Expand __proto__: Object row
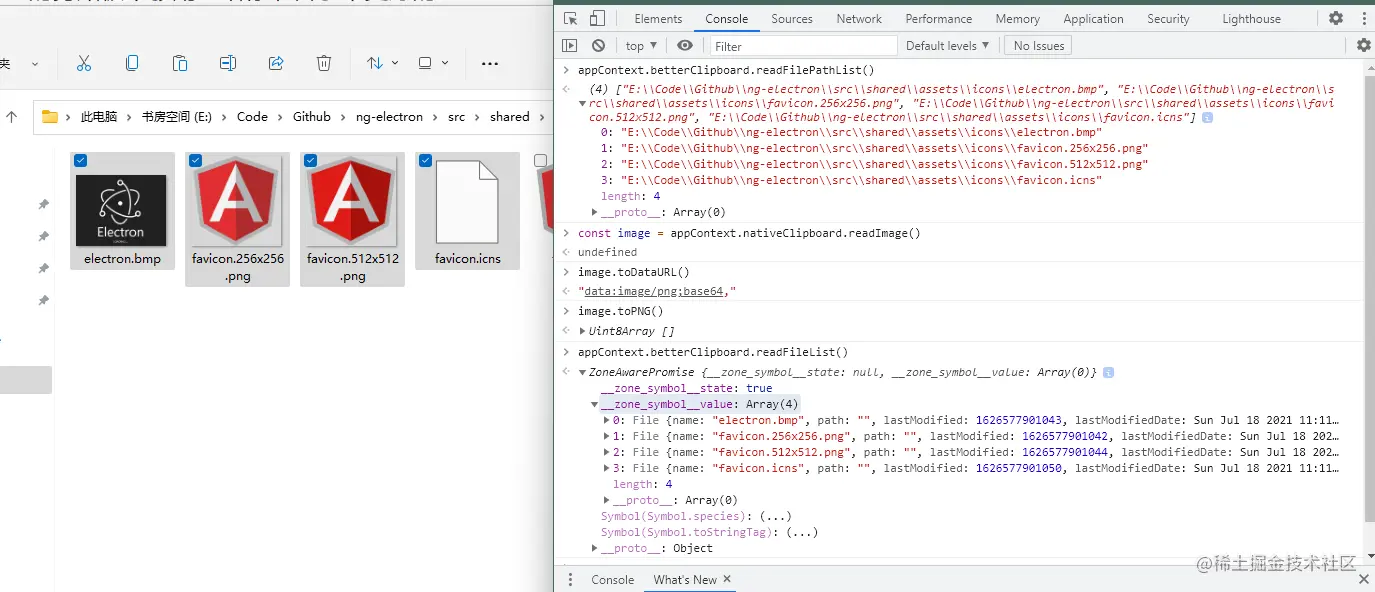The width and height of the screenshot is (1375, 592). click(596, 548)
